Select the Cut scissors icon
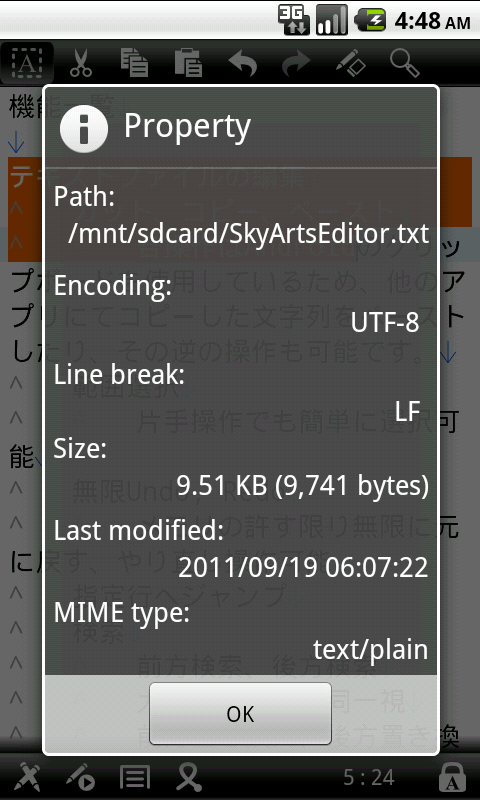Viewport: 480px width, 800px height. (81, 63)
